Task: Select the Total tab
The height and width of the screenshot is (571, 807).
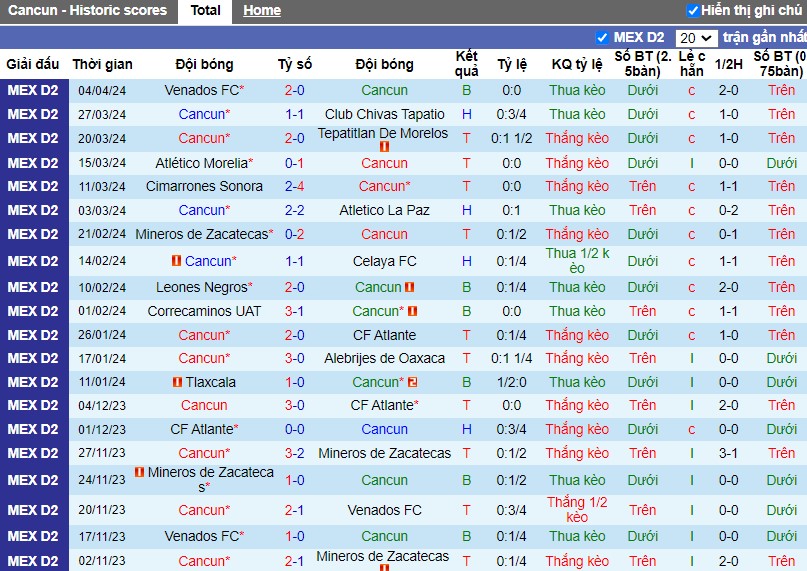Action: pyautogui.click(x=205, y=11)
